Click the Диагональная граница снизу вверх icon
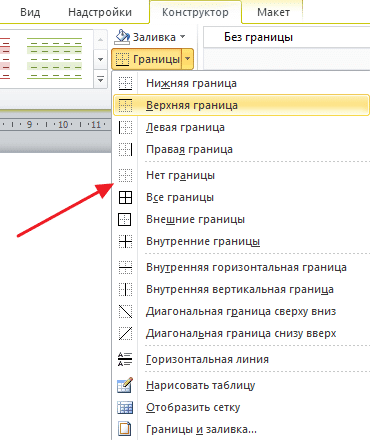370x440 pixels. [125, 333]
